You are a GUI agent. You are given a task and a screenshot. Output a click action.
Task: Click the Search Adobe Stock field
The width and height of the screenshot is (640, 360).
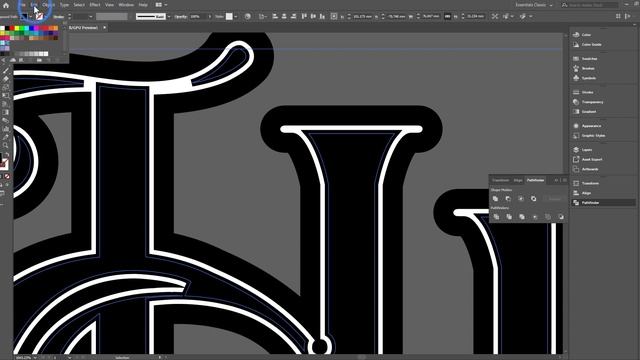pos(590,5)
